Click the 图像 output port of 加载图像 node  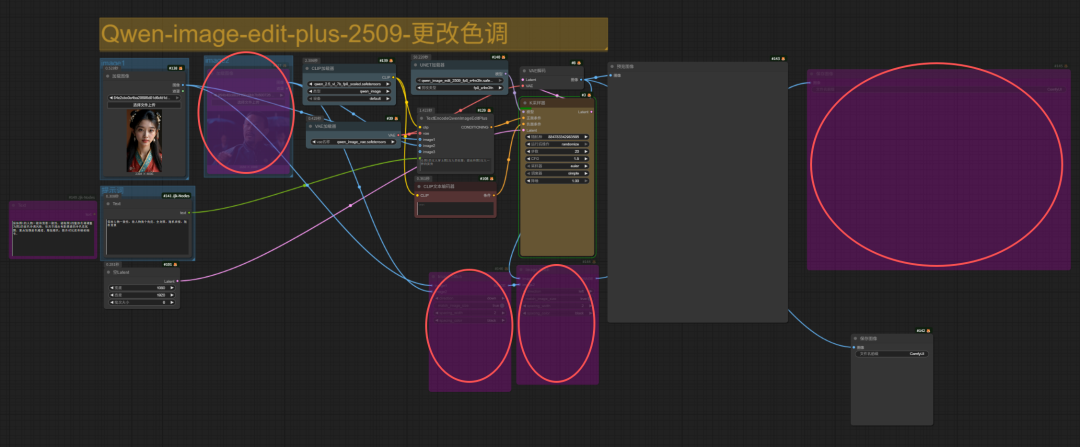pos(183,85)
